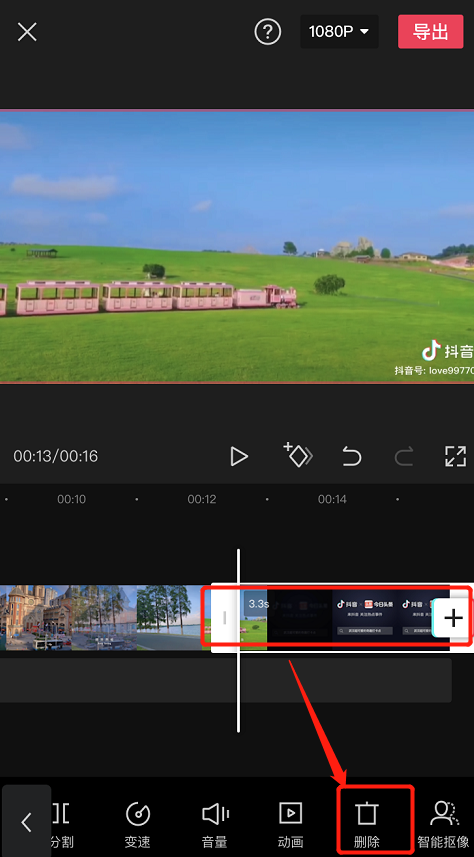Add a keyframe with the diamond icon
The width and height of the screenshot is (474, 857).
(x=298, y=455)
